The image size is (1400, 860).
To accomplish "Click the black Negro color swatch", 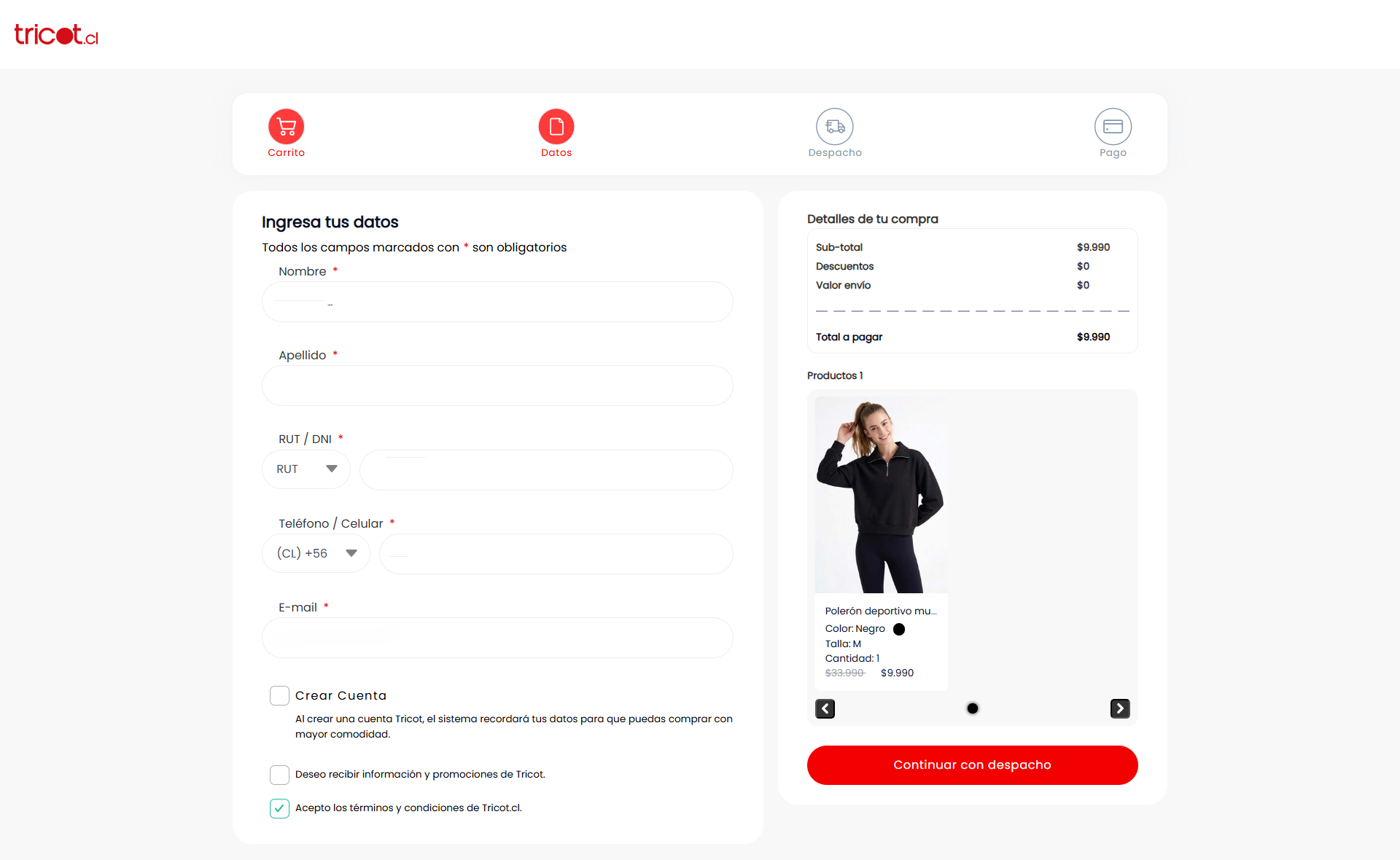I will coord(899,629).
